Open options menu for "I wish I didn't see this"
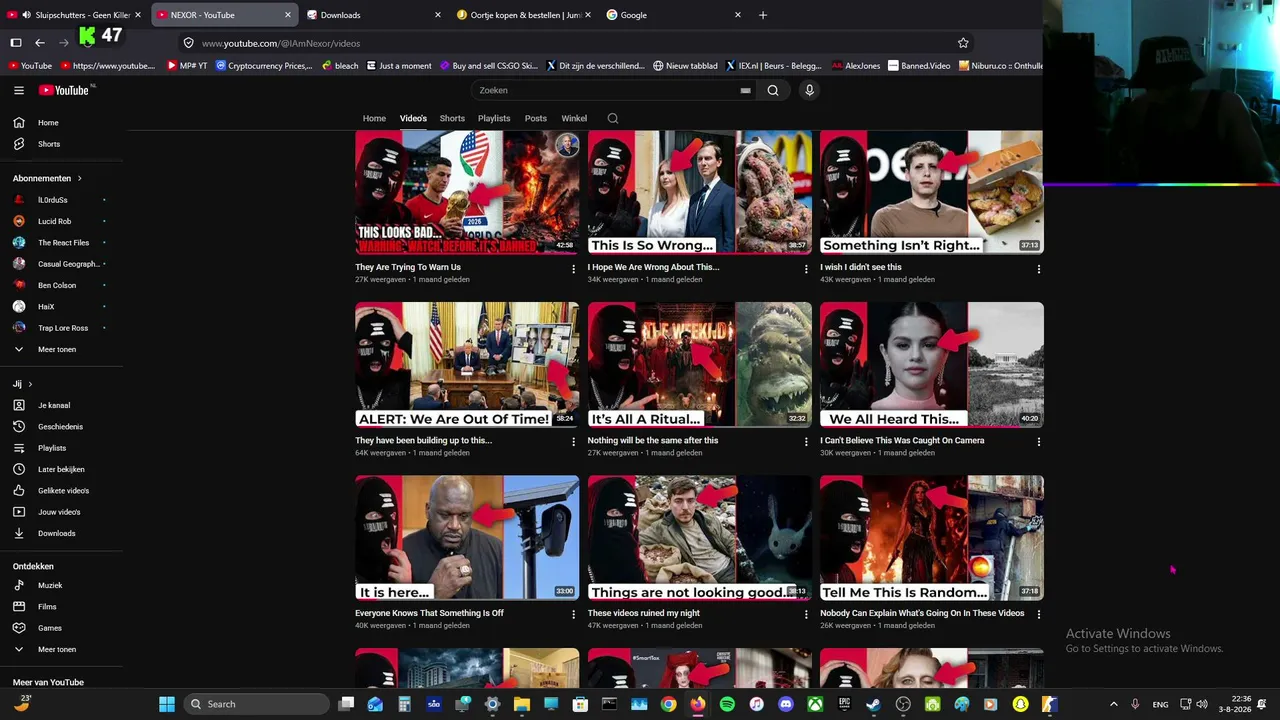This screenshot has width=1280, height=720. pyautogui.click(x=1038, y=269)
